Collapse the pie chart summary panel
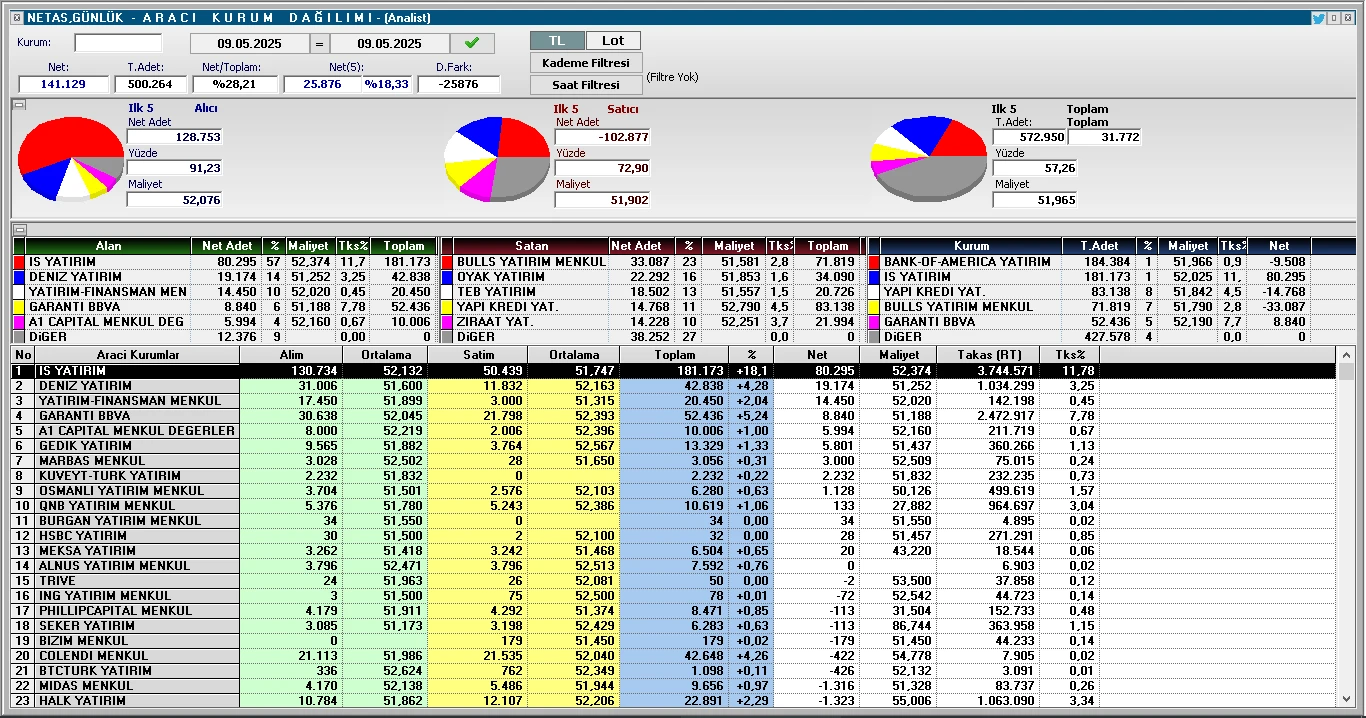 coord(19,103)
